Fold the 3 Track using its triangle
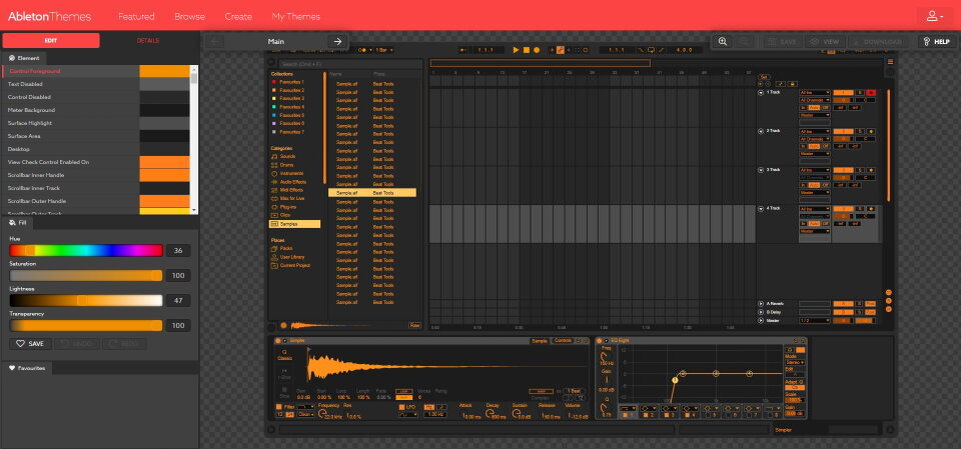Viewport: 961px width, 449px height. click(761, 170)
